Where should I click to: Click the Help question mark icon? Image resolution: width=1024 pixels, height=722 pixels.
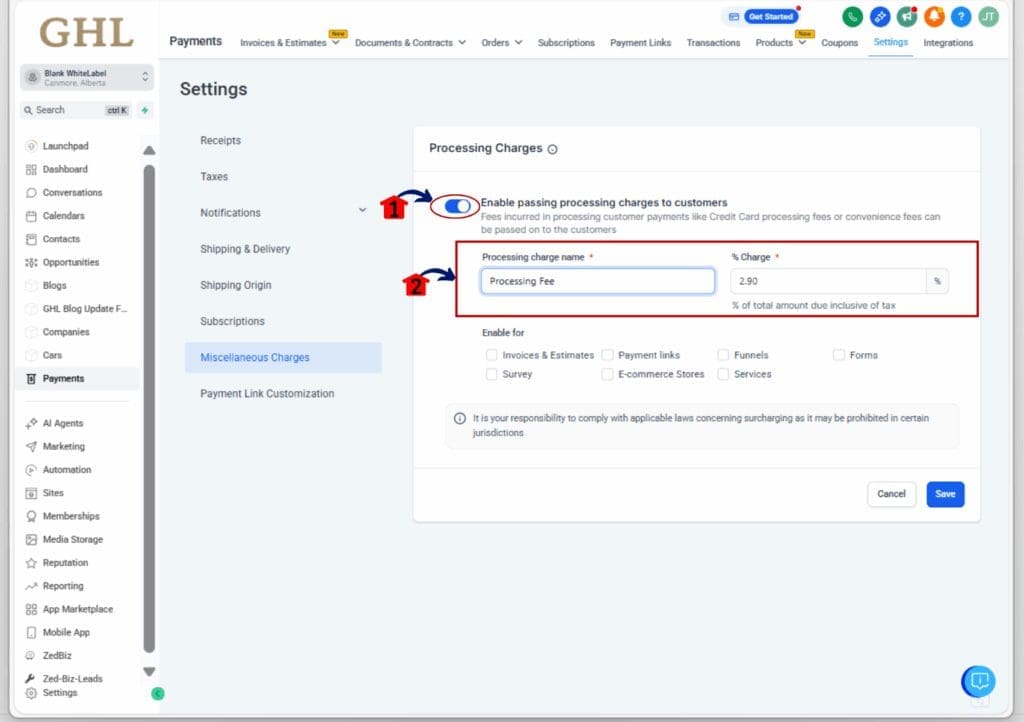(x=960, y=17)
